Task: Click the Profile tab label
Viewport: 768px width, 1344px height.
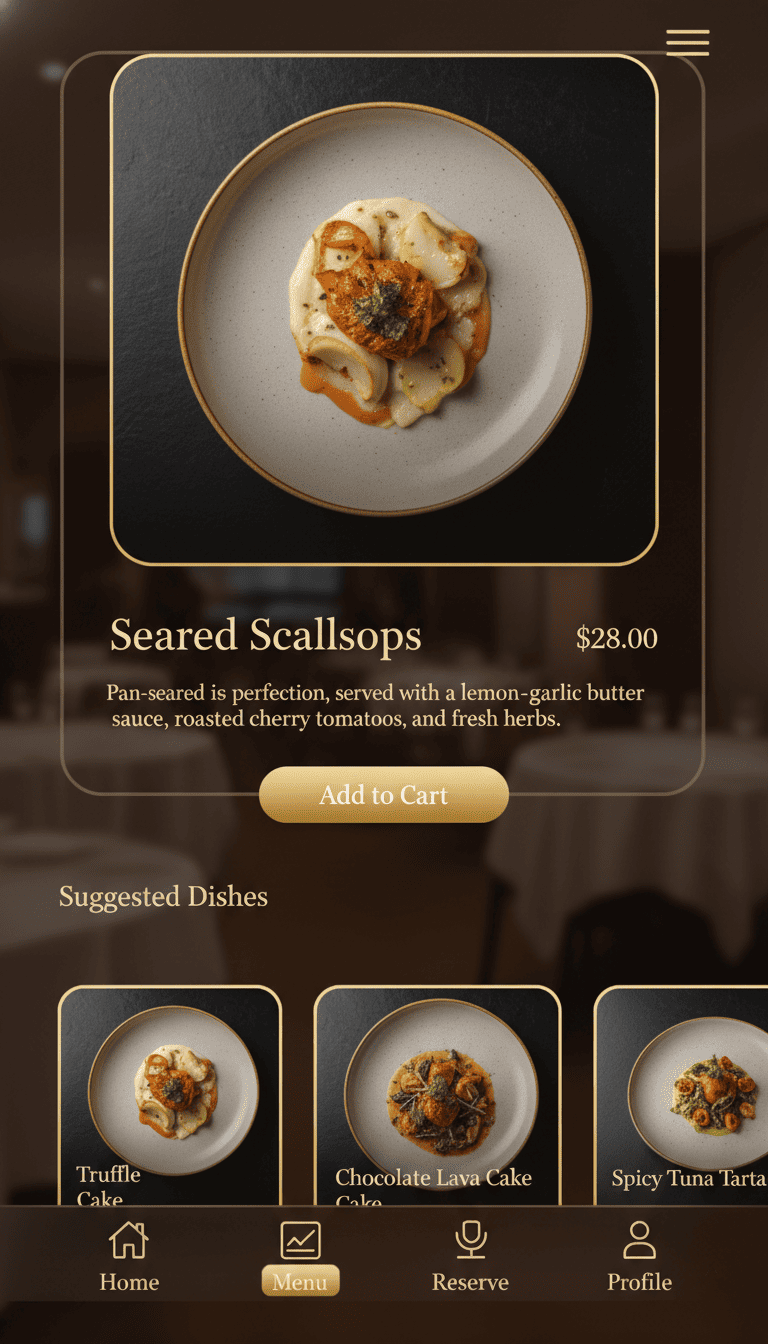Action: point(639,1282)
